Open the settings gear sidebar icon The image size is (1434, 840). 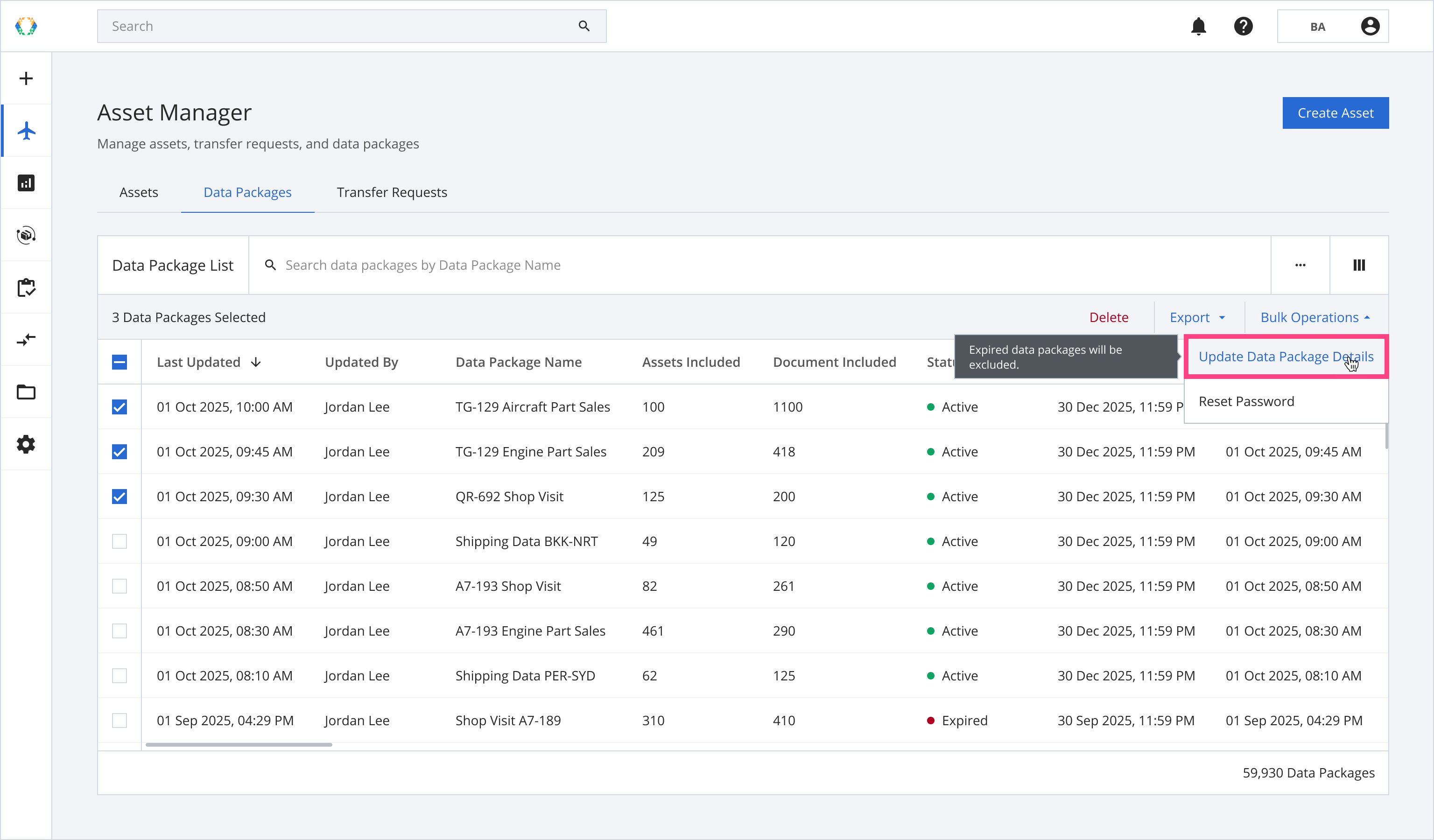26,444
